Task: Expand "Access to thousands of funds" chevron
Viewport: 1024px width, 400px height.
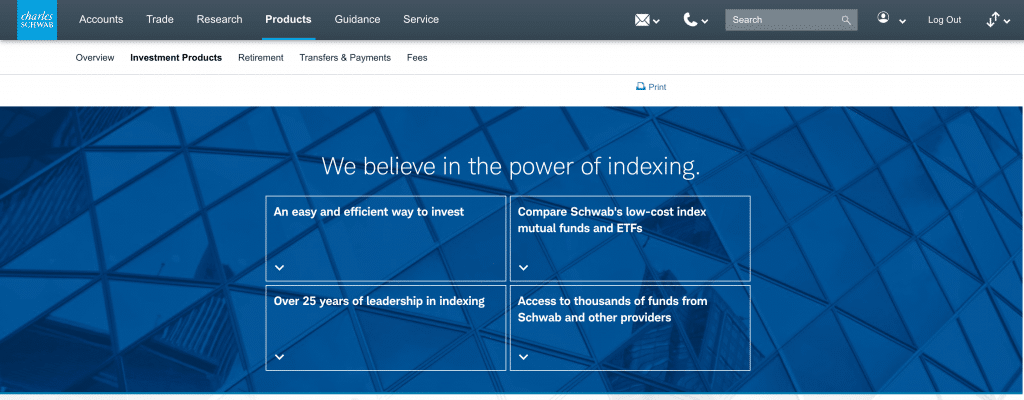Action: click(x=523, y=357)
